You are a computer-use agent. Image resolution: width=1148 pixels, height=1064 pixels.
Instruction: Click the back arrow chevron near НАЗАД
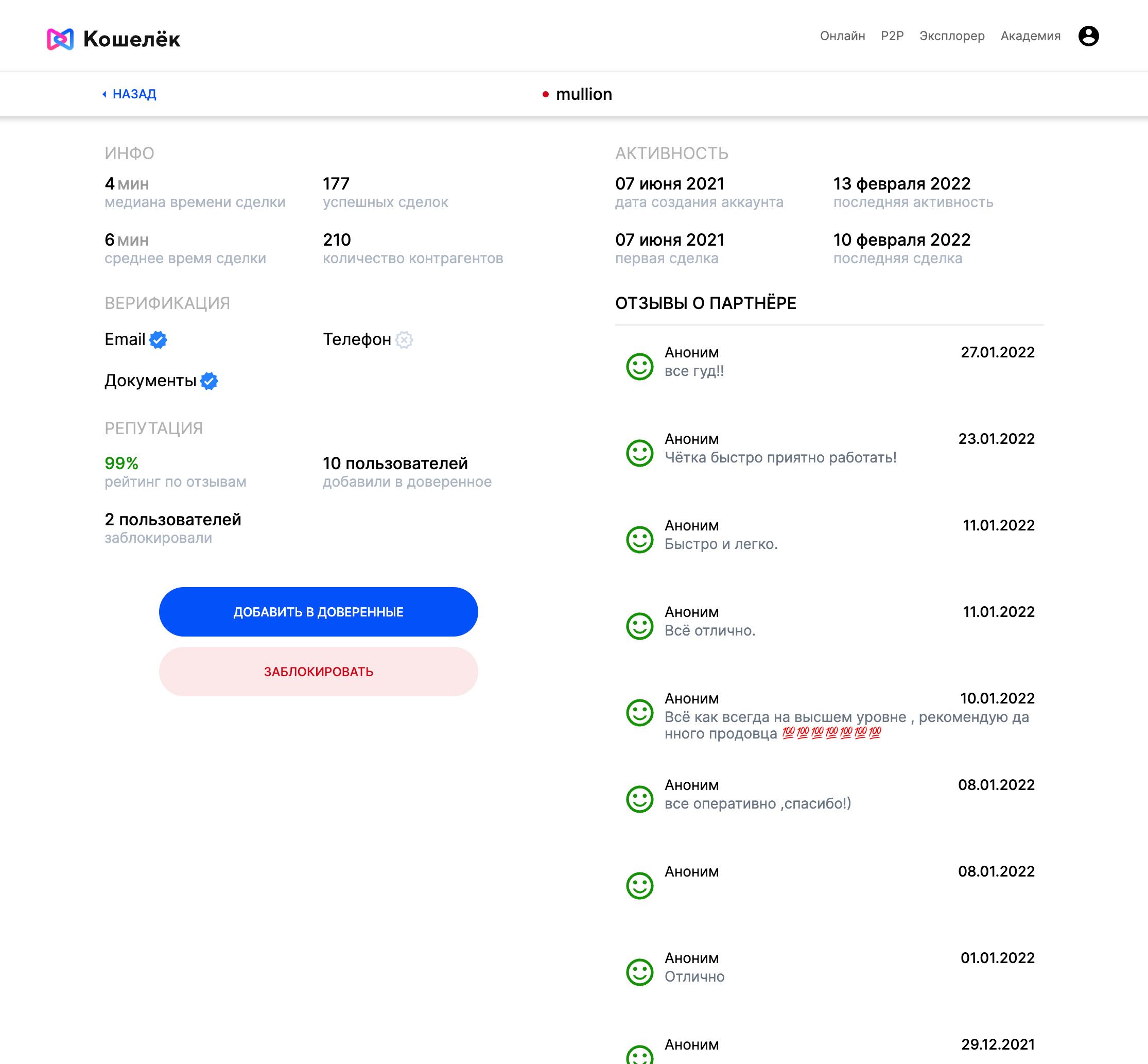click(x=104, y=94)
